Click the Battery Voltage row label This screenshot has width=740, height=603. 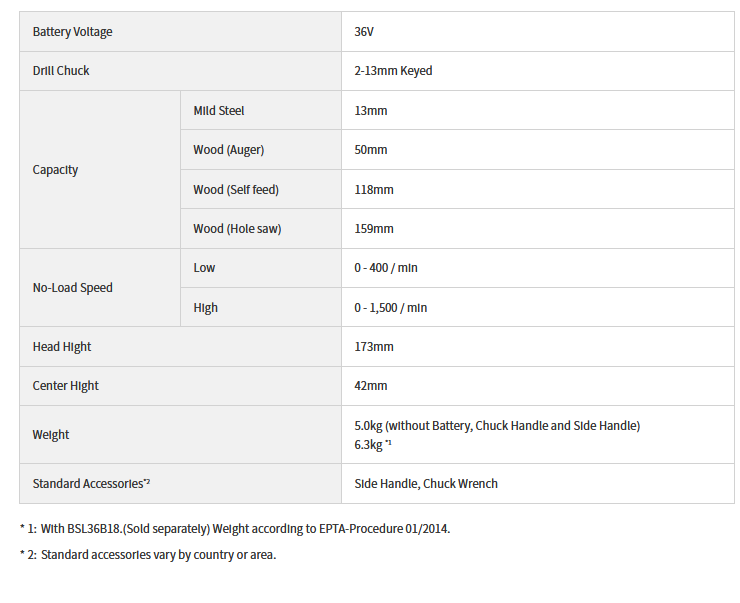tap(72, 32)
